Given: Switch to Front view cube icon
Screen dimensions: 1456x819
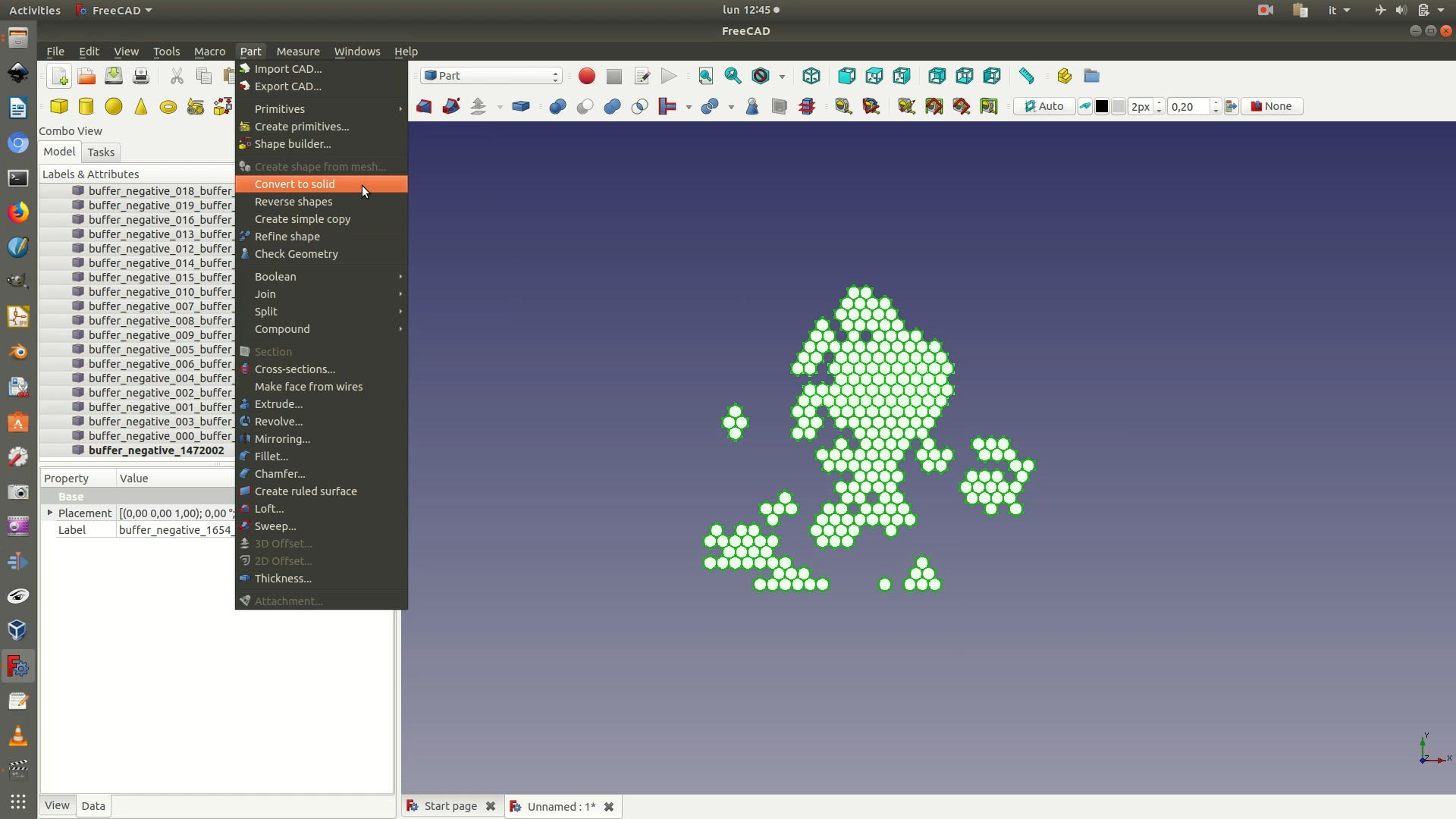Looking at the screenshot, I should tap(846, 76).
